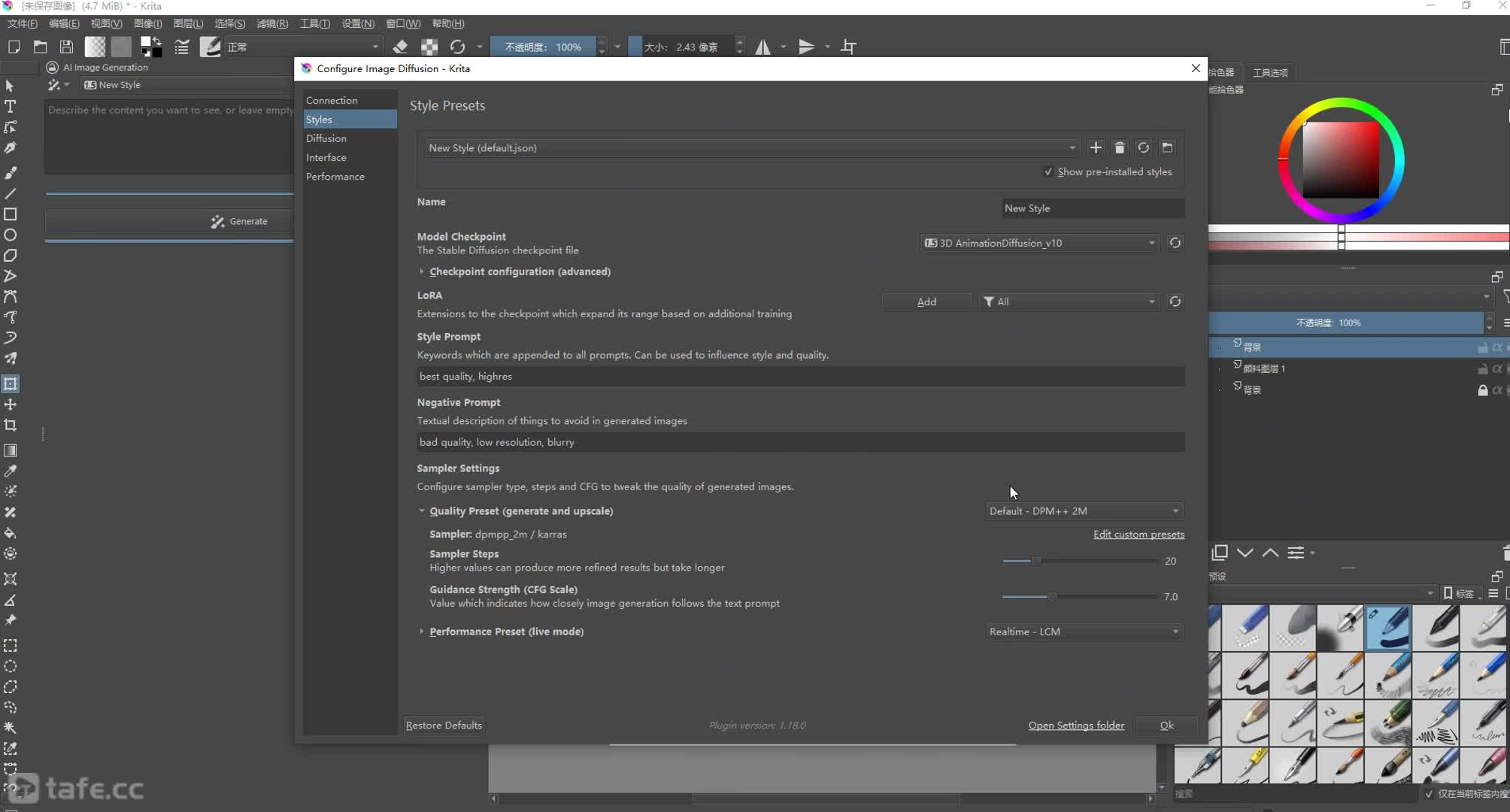The width and height of the screenshot is (1510, 812).
Task: Edit the style Name input field
Action: 1093,208
